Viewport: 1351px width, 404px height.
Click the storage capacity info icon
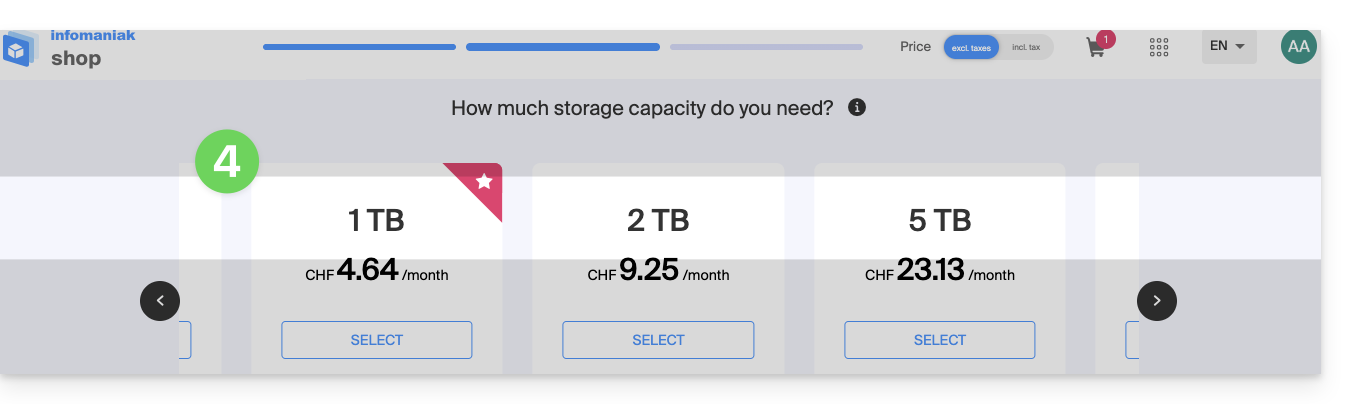[x=857, y=107]
